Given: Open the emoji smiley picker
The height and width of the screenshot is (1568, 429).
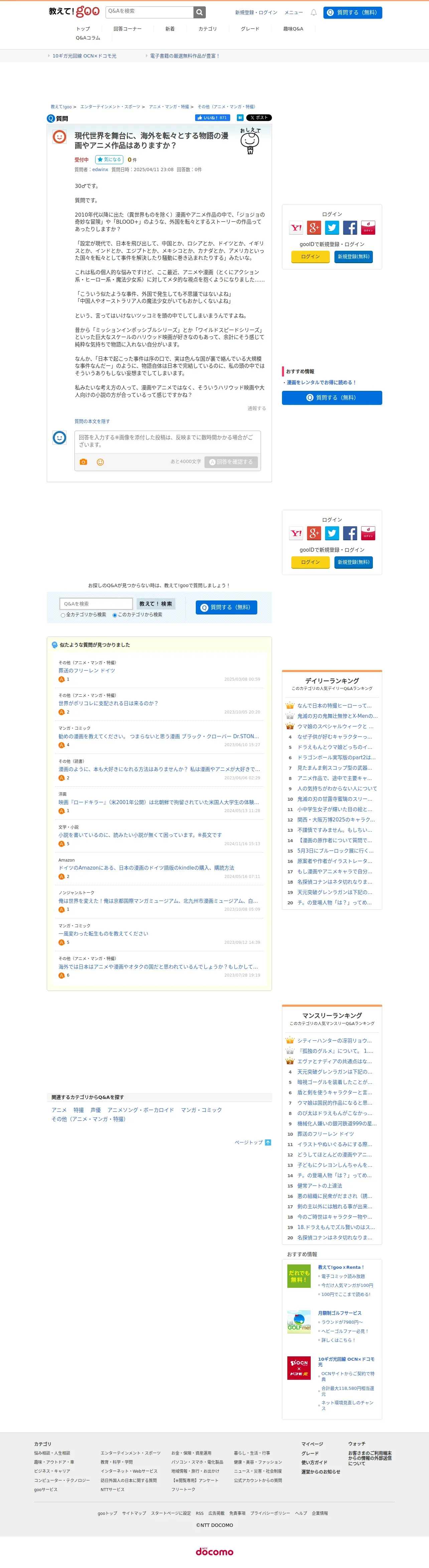Looking at the screenshot, I should tap(101, 462).
